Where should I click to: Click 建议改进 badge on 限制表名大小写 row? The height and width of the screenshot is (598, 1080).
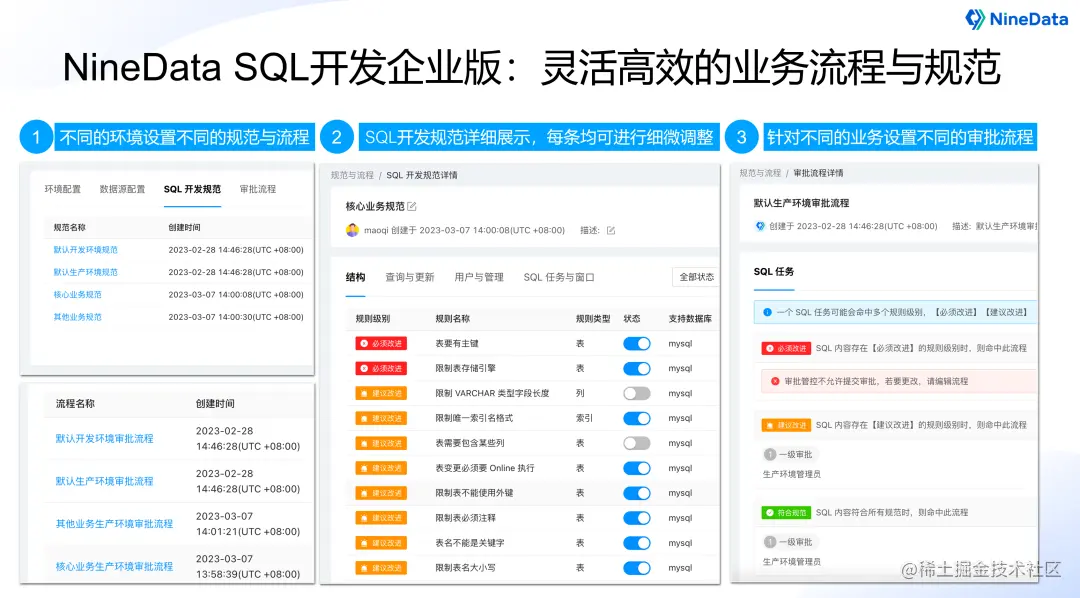381,568
